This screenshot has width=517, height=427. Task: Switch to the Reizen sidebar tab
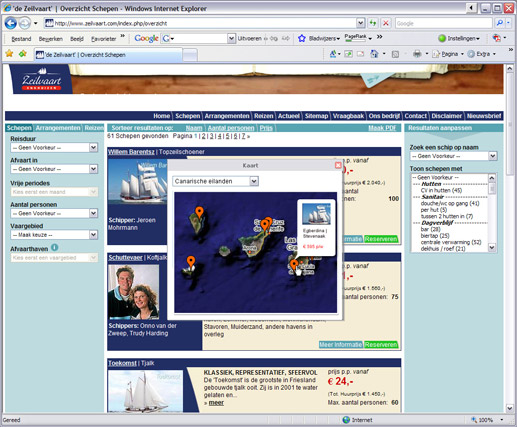94,128
